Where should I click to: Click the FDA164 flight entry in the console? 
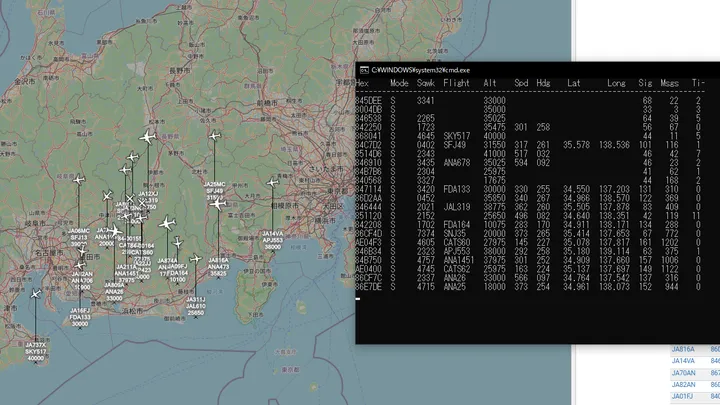(456, 225)
